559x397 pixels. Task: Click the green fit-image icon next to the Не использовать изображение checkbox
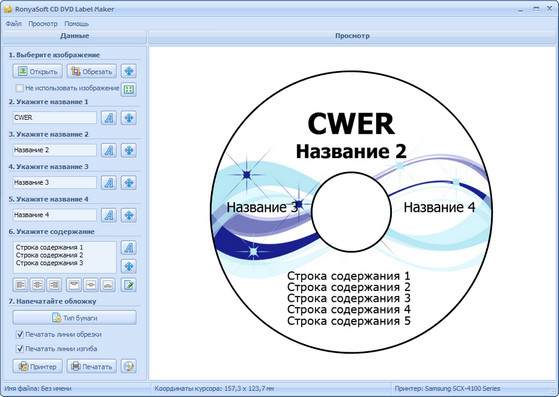129,89
